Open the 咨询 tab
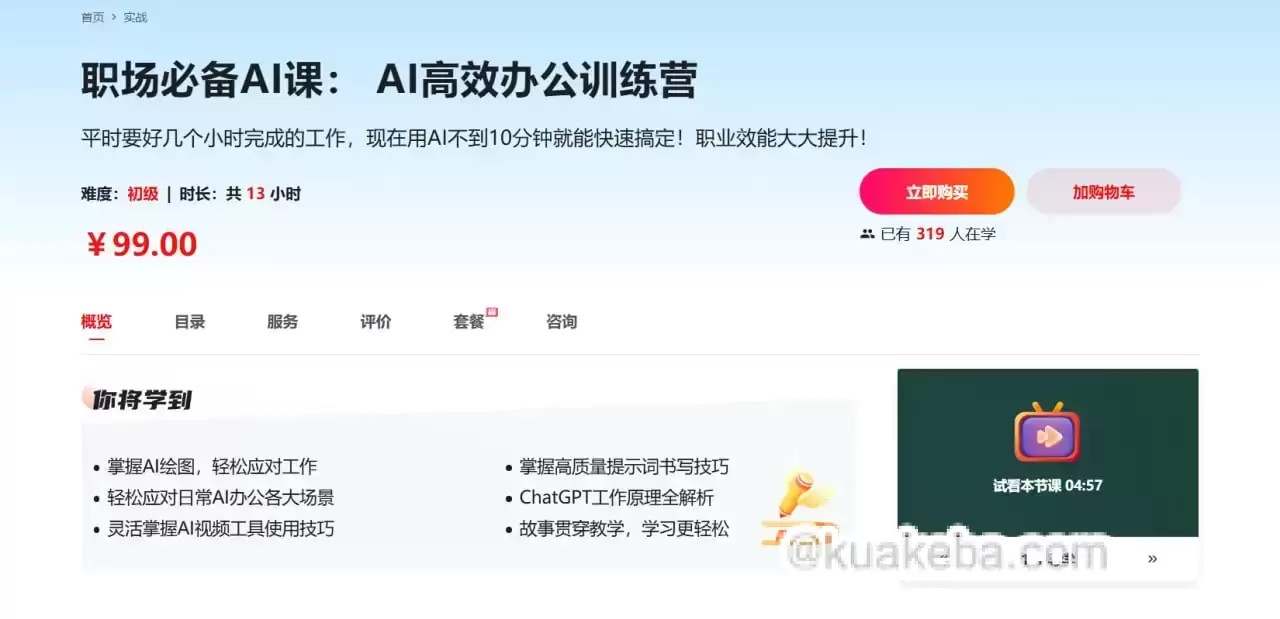1280x619 pixels. (562, 322)
